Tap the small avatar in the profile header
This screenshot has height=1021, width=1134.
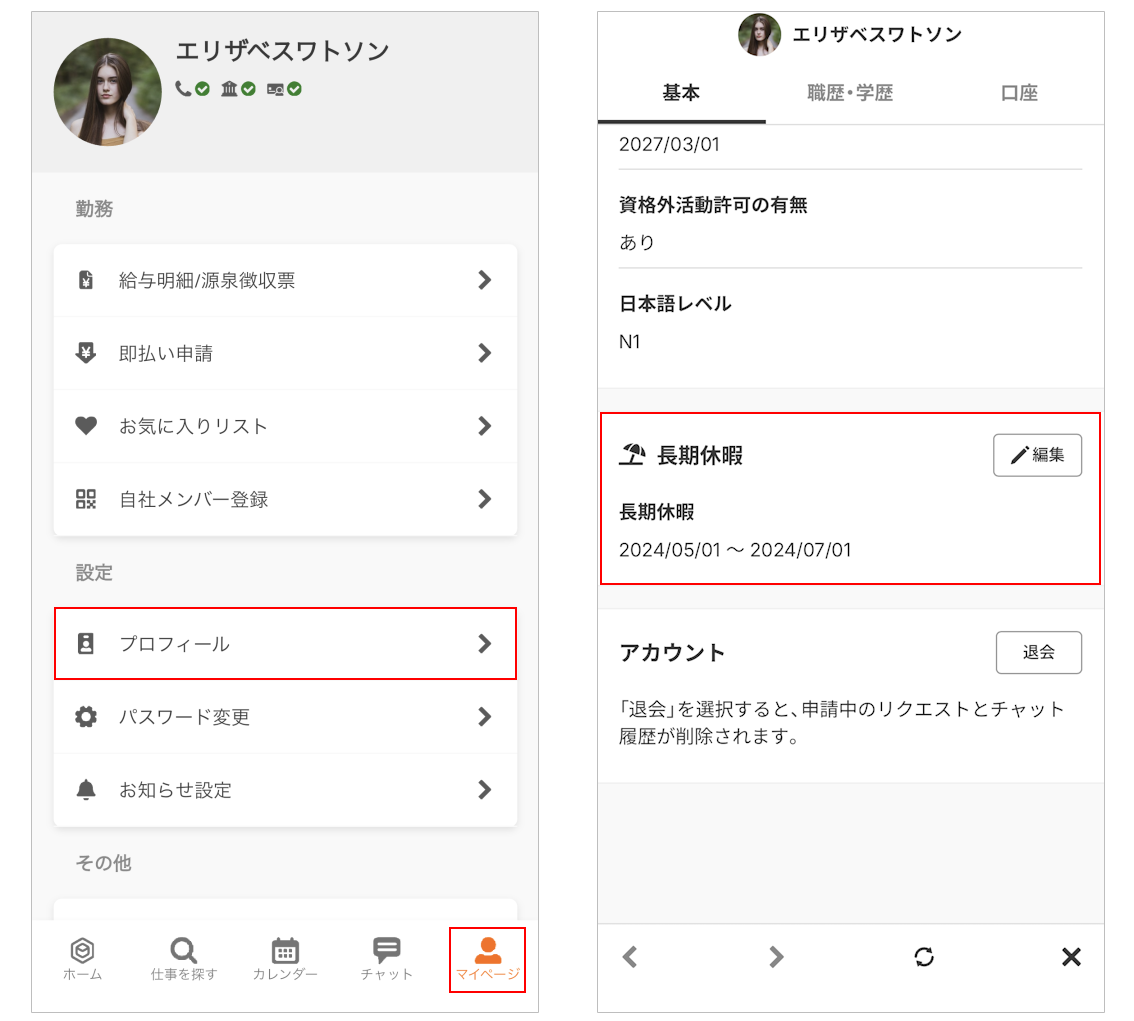click(x=759, y=34)
